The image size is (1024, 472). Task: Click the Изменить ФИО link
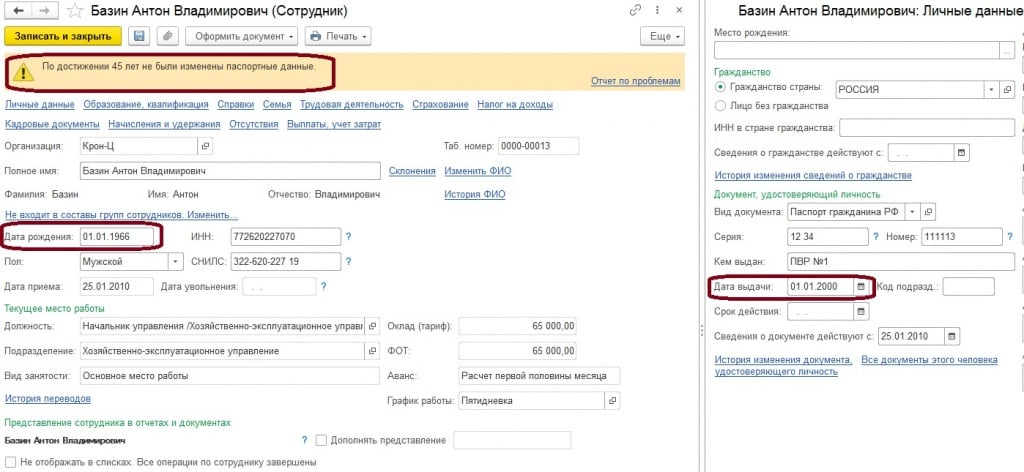pos(478,171)
